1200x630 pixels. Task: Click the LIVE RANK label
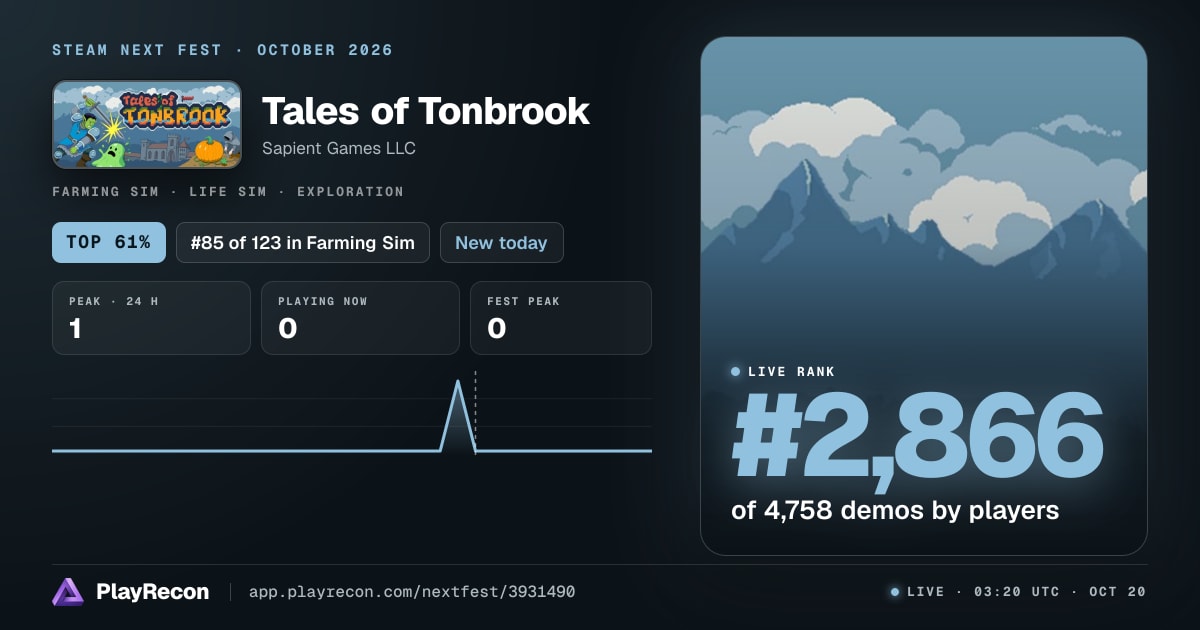[791, 372]
